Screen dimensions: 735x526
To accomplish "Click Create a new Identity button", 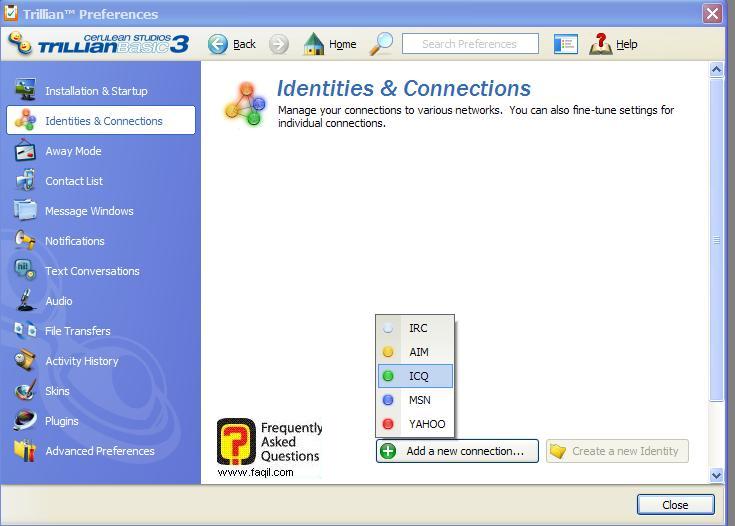I will click(616, 451).
